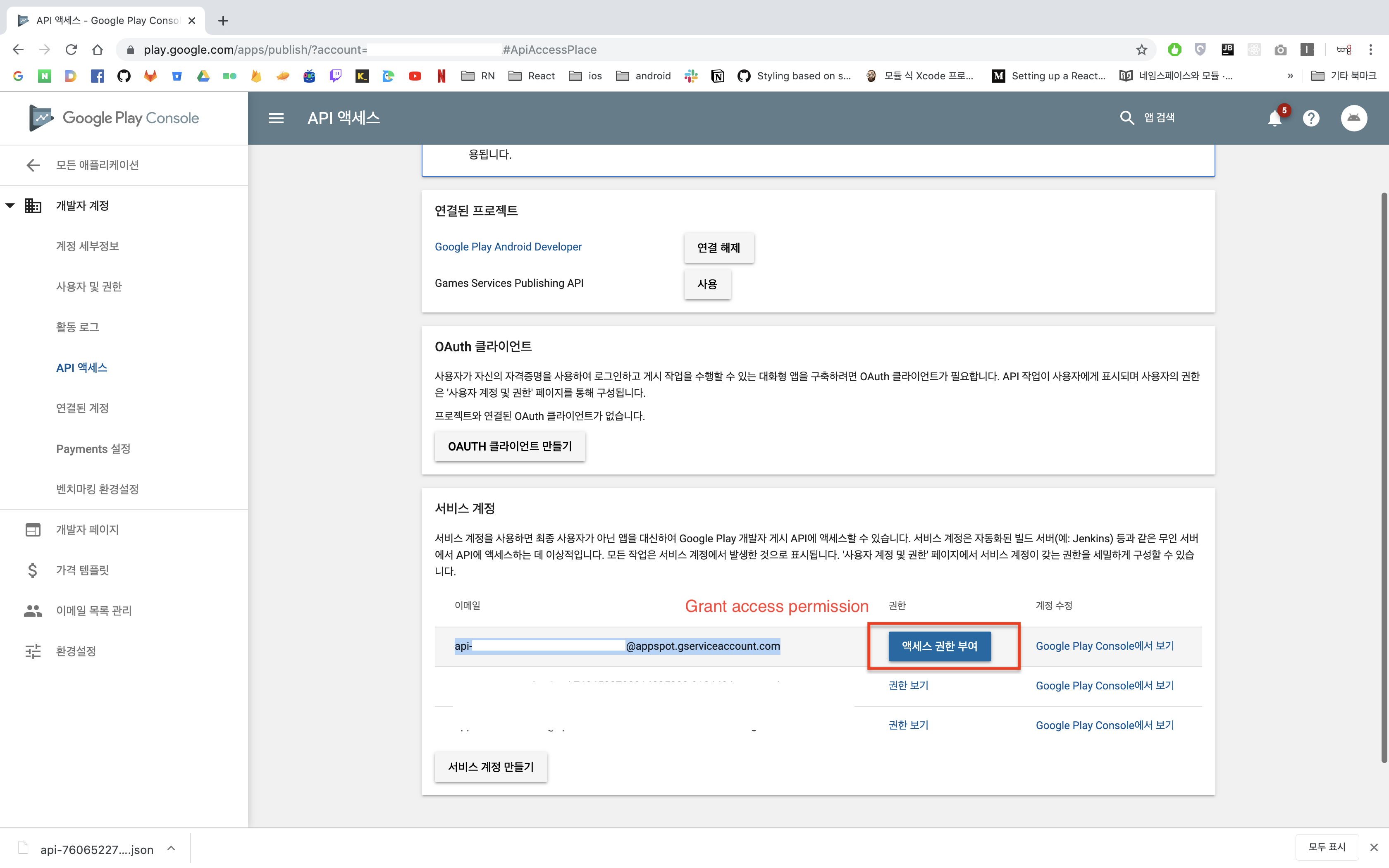Open Payments 설정 menu item
Image resolution: width=1389 pixels, height=868 pixels.
coord(93,449)
